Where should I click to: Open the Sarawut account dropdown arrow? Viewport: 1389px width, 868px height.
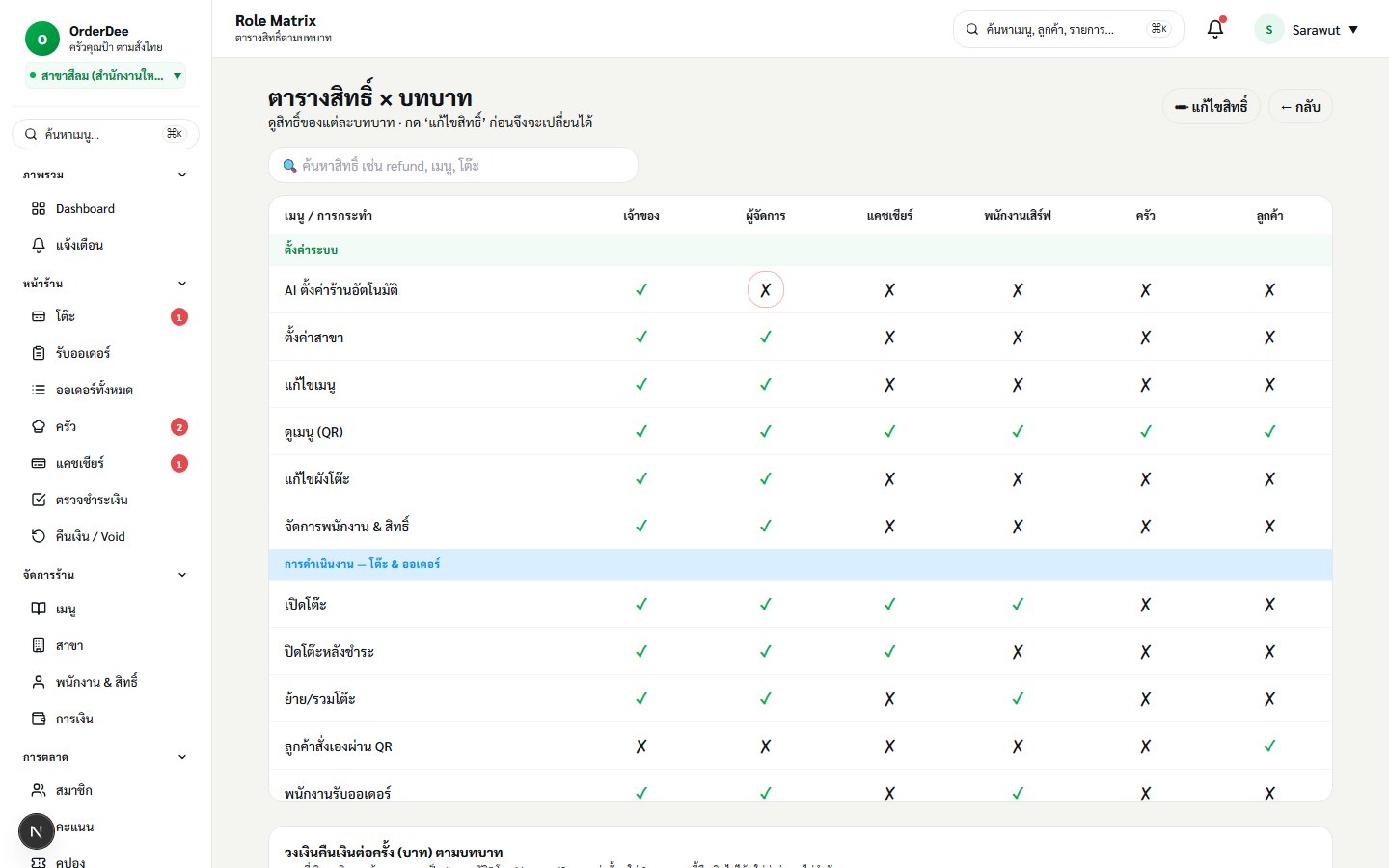[1353, 30]
